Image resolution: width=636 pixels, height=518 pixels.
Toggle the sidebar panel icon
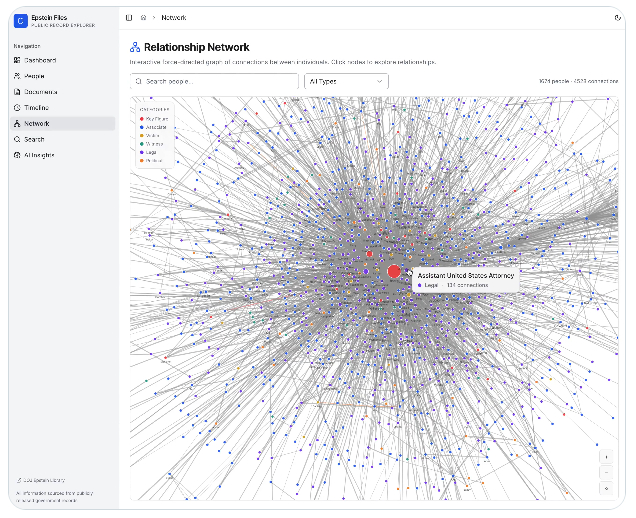[129, 18]
